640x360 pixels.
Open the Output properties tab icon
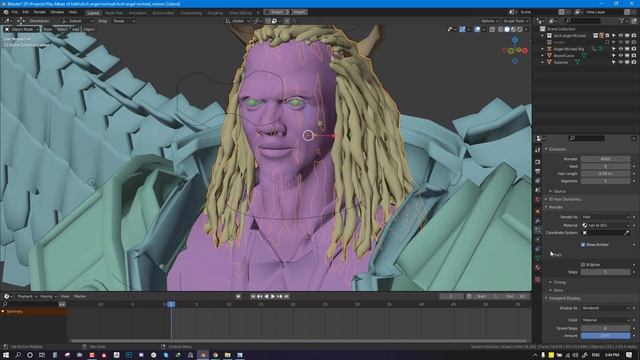pos(538,171)
